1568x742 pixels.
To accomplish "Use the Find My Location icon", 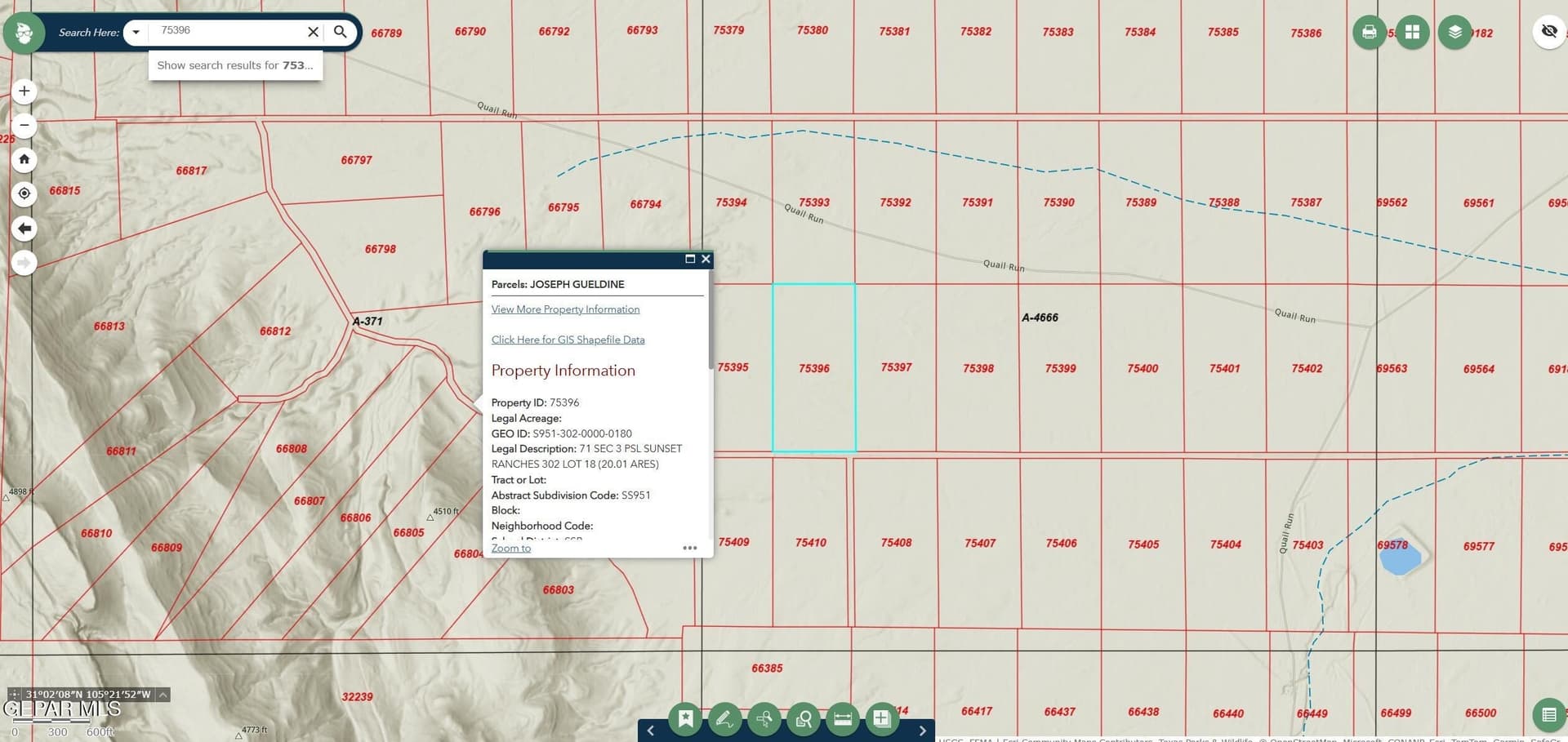I will click(24, 193).
